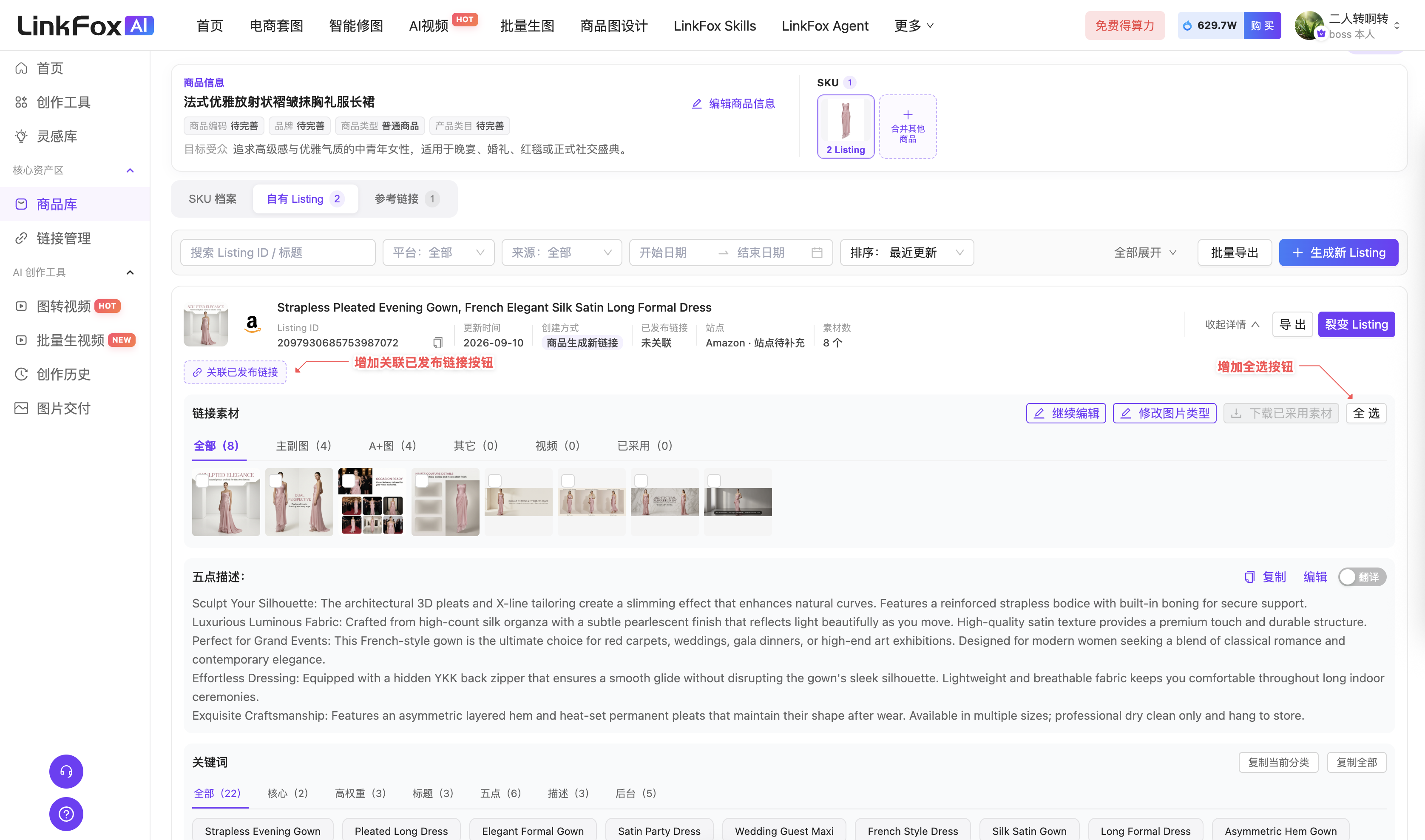Select the A+图 (4) material tab
Viewport: 1425px width, 840px height.
pyautogui.click(x=392, y=446)
